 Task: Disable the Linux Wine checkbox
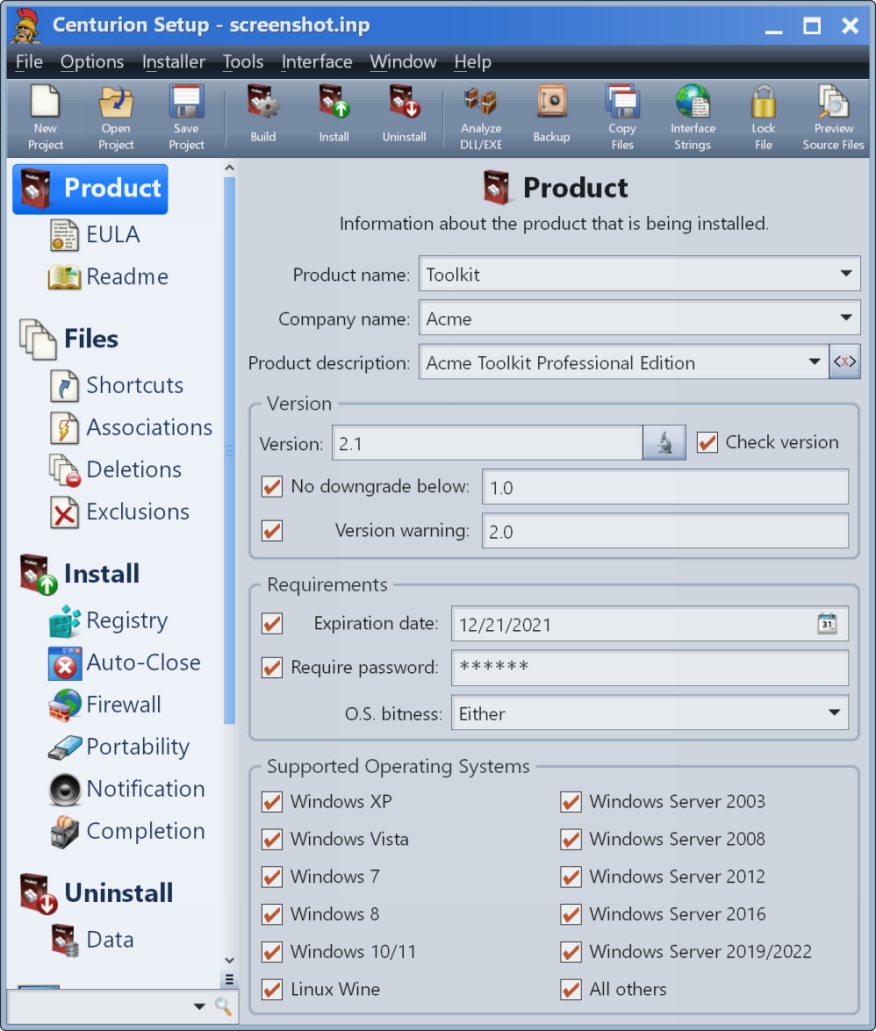point(272,989)
